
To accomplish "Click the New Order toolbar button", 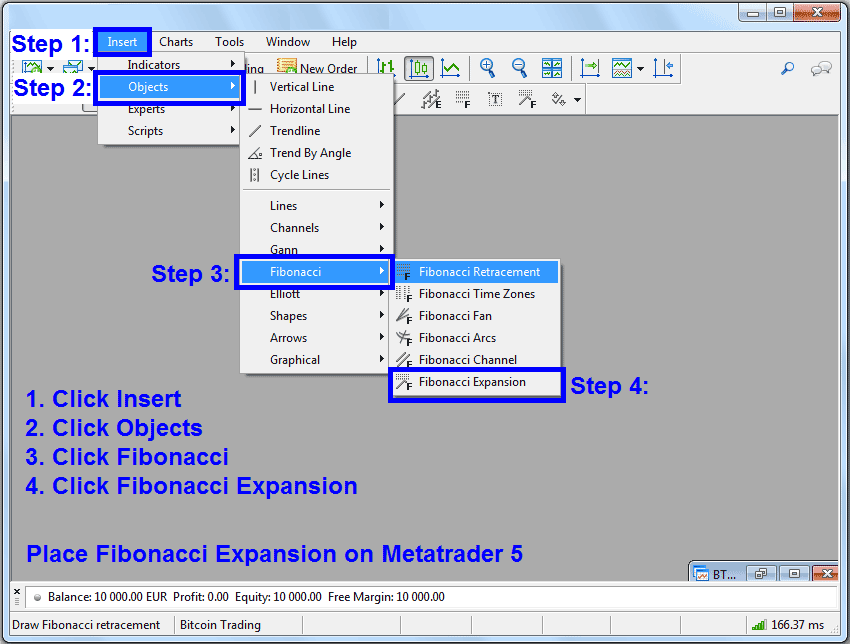I will pyautogui.click(x=317, y=68).
